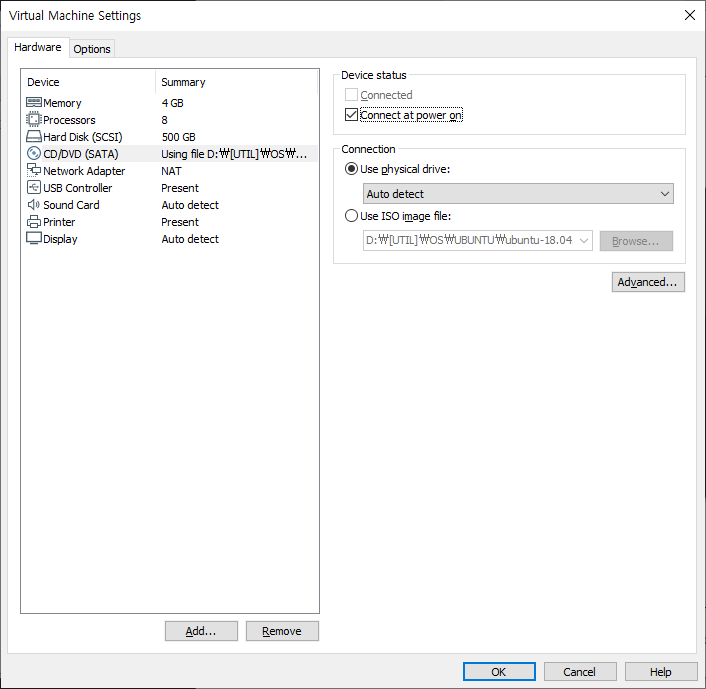Select the Network Adapter icon
Screen dimensions: 706x689
coord(34,170)
